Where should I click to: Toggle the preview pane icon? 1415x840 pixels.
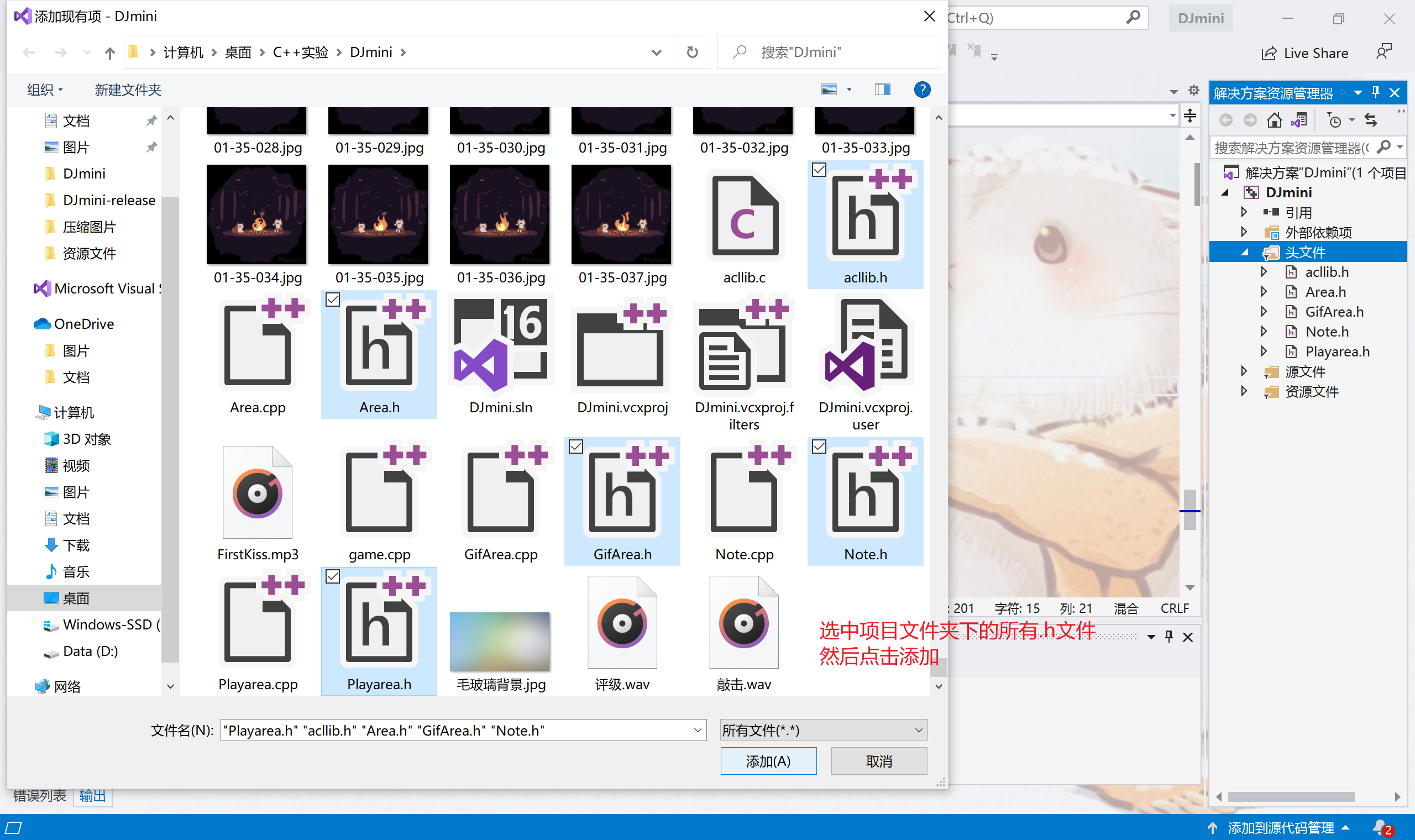882,90
